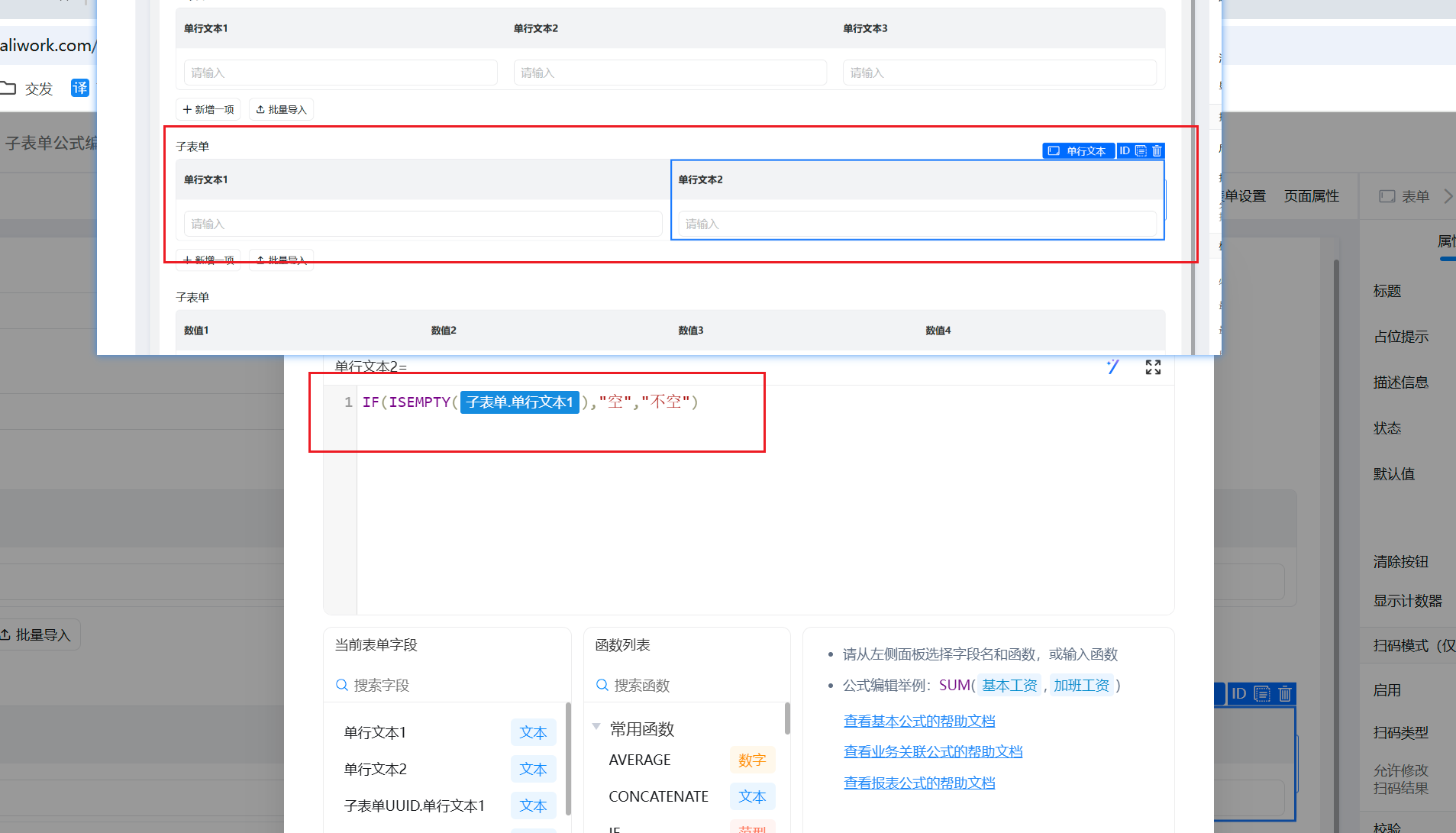The image size is (1456, 833).
Task: Click the 当前表单字段 panel title
Action: click(x=376, y=645)
